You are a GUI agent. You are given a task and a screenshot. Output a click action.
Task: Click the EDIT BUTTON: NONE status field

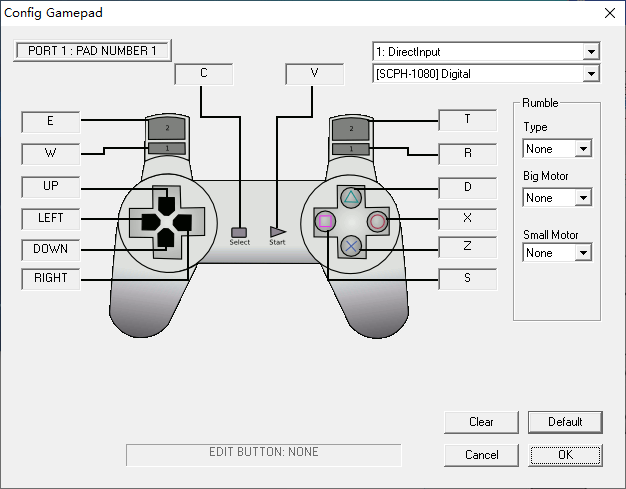(x=263, y=455)
